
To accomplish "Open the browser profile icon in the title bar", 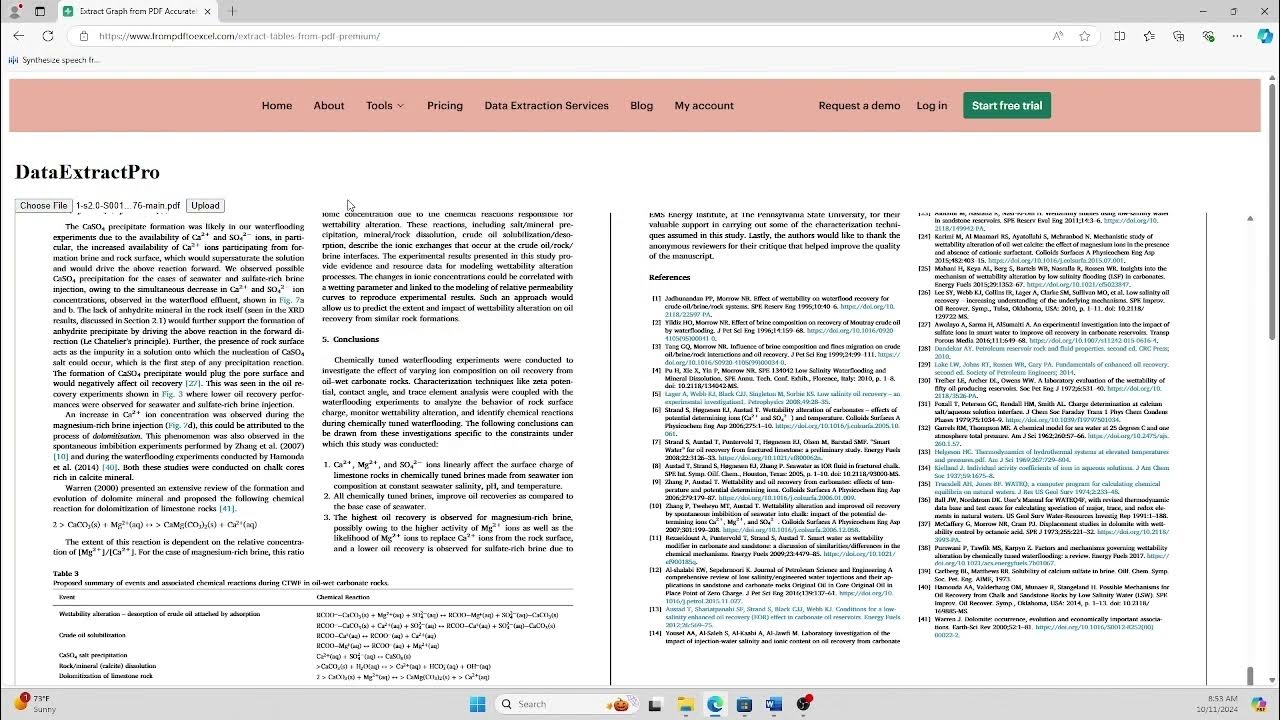I will [x=16, y=11].
